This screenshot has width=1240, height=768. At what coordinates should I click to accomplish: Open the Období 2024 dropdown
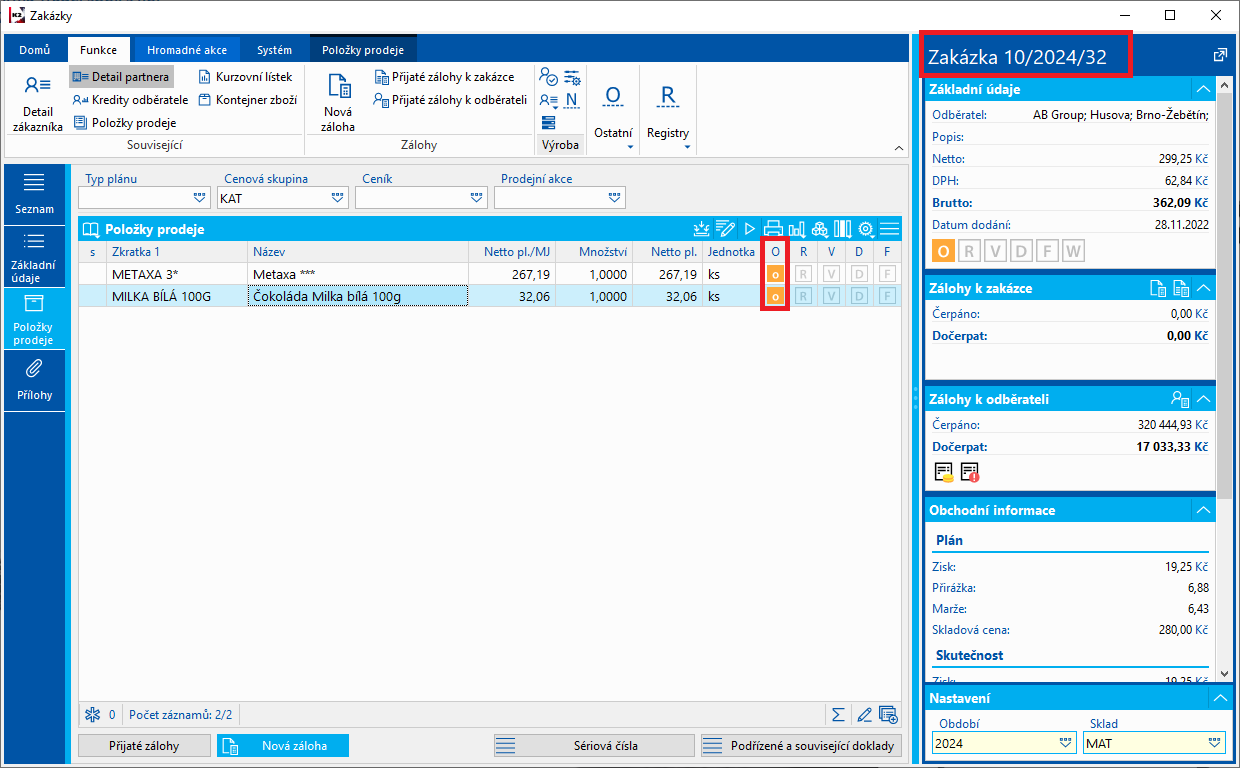click(1064, 743)
